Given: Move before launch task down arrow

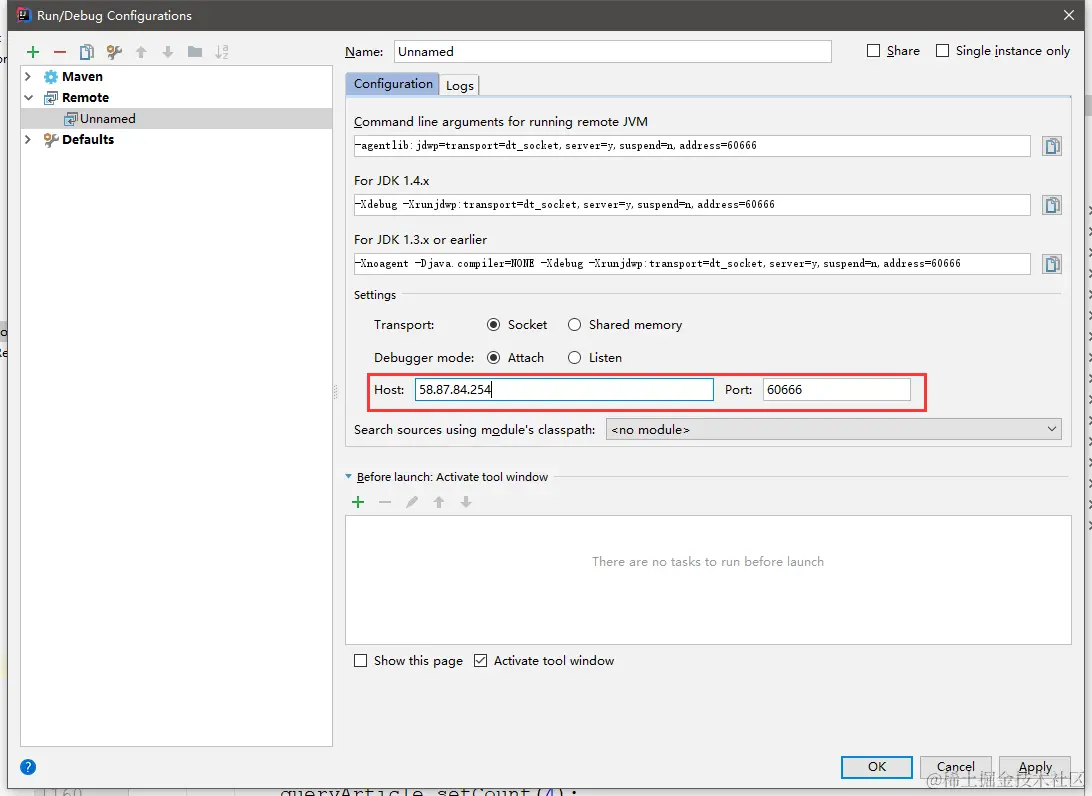Looking at the screenshot, I should [x=466, y=502].
